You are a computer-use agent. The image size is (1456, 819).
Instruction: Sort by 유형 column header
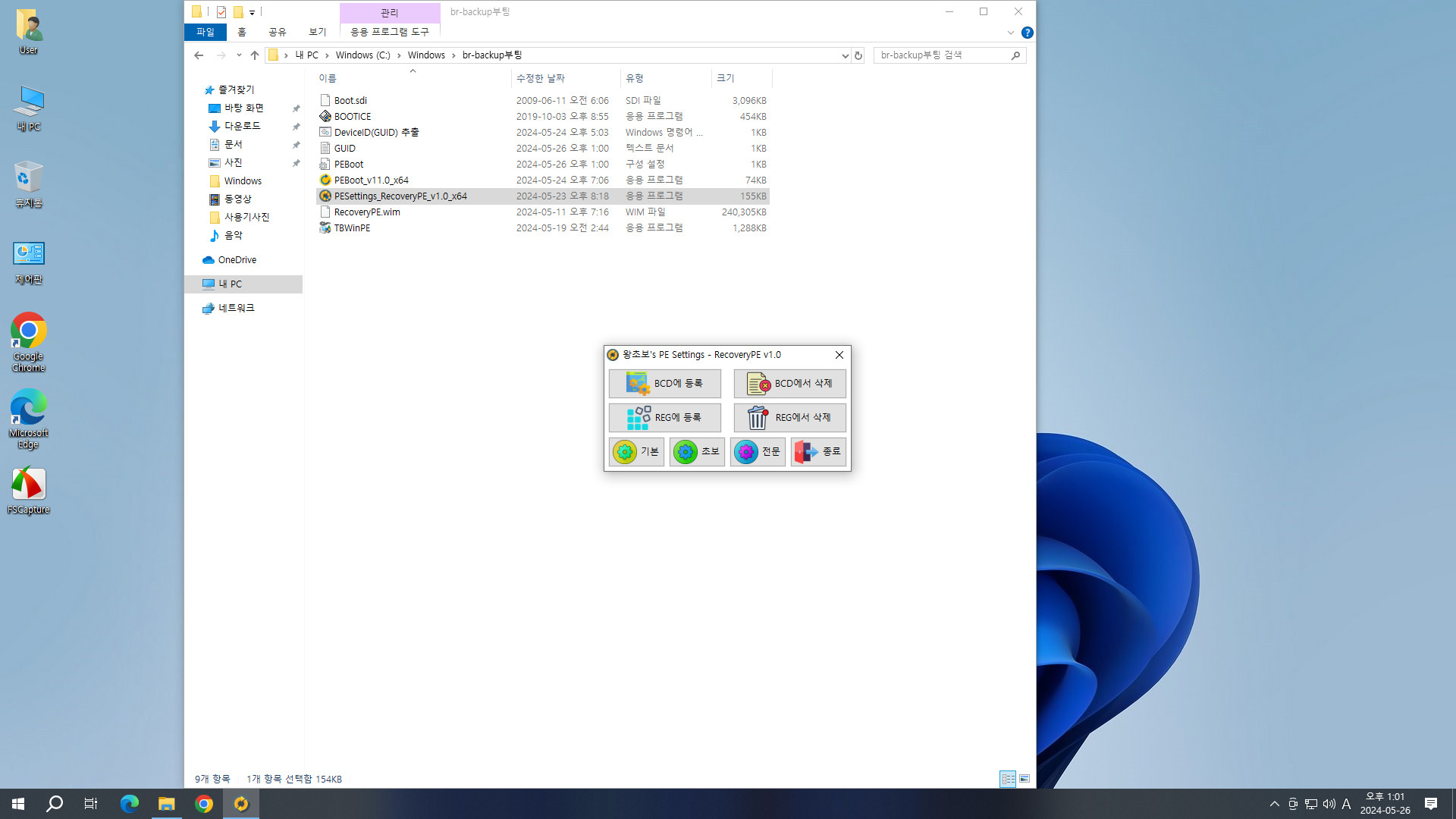pos(666,78)
